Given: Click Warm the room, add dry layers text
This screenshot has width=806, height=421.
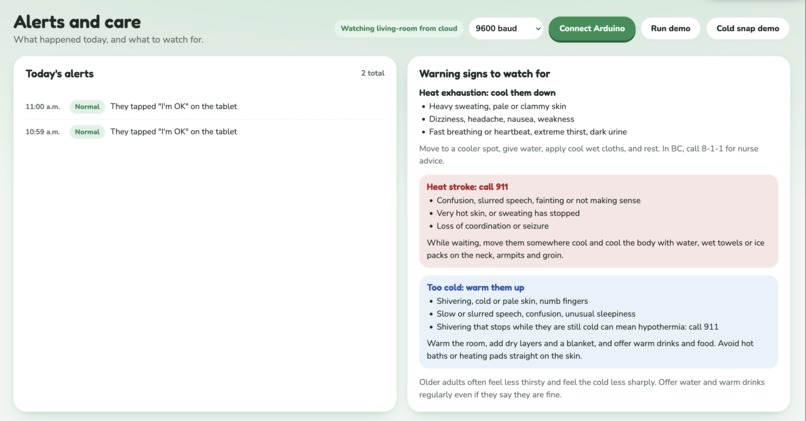Looking at the screenshot, I should 590,350.
